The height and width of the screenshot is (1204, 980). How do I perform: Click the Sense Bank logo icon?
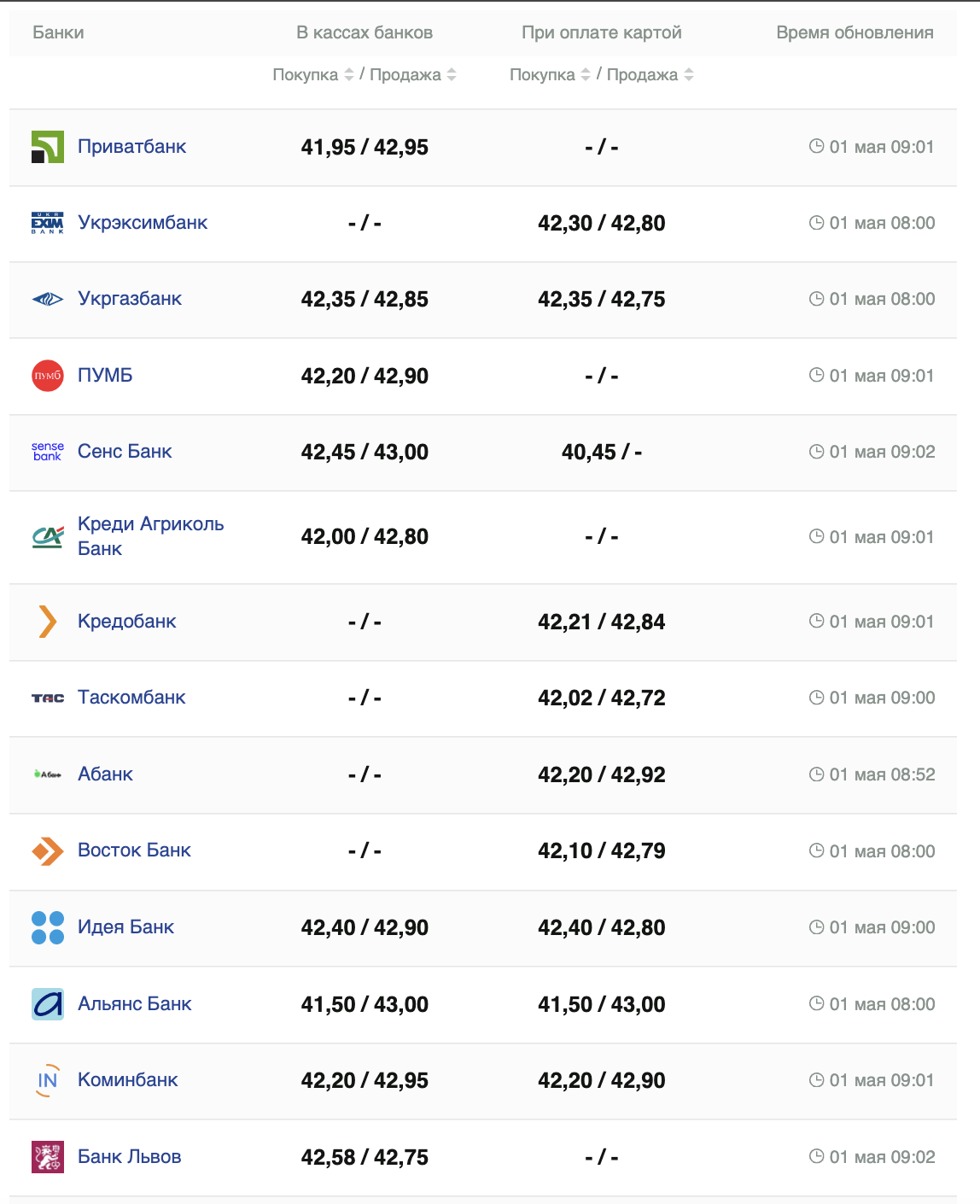pos(48,452)
